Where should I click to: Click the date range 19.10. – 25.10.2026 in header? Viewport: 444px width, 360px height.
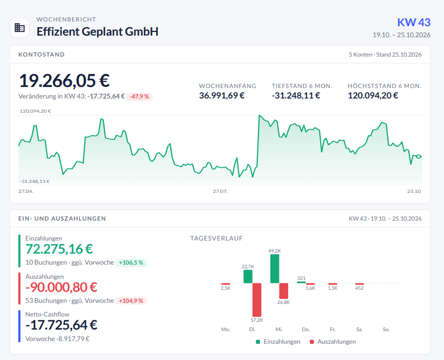click(401, 35)
